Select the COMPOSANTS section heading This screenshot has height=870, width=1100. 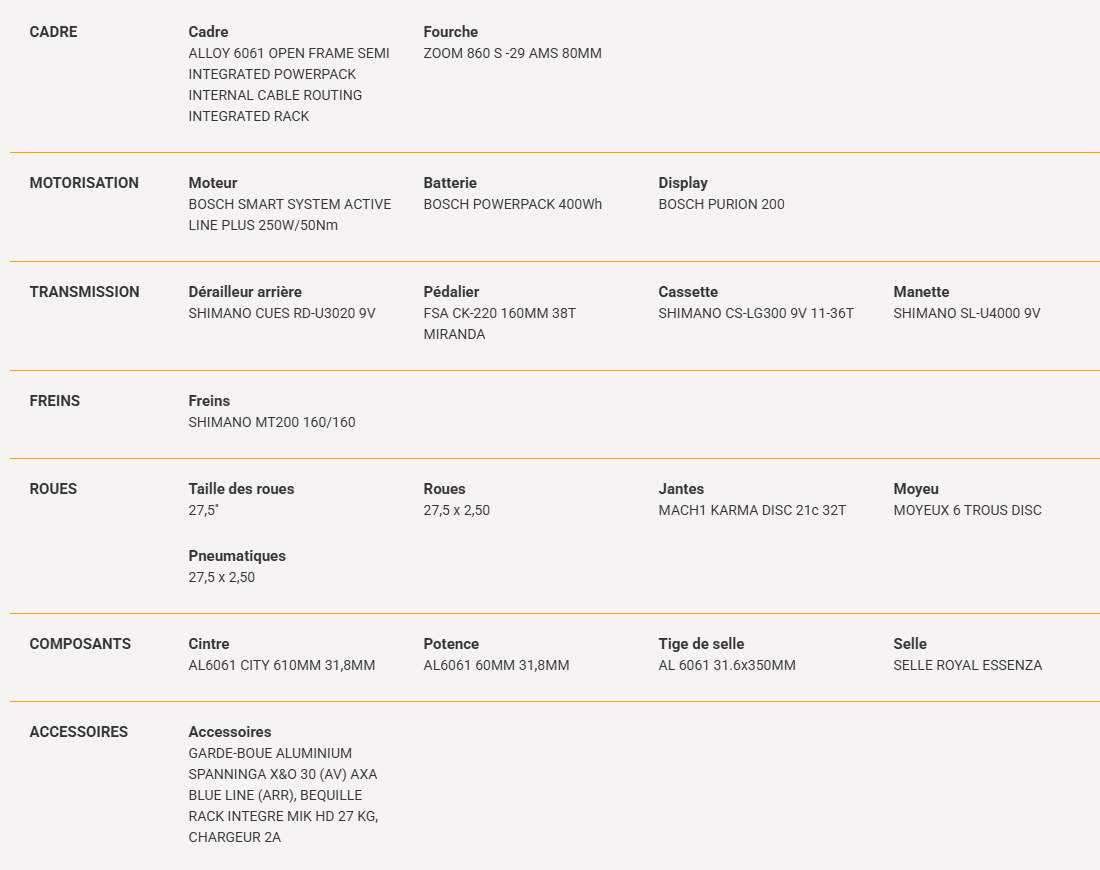coord(80,644)
